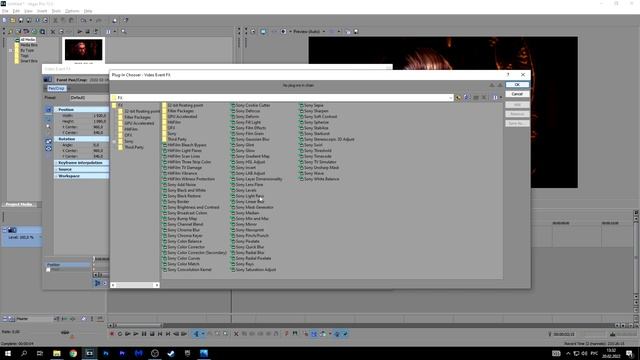Open the Plug-In Chooser help question mark
This screenshot has height=360, width=640.
(x=508, y=75)
